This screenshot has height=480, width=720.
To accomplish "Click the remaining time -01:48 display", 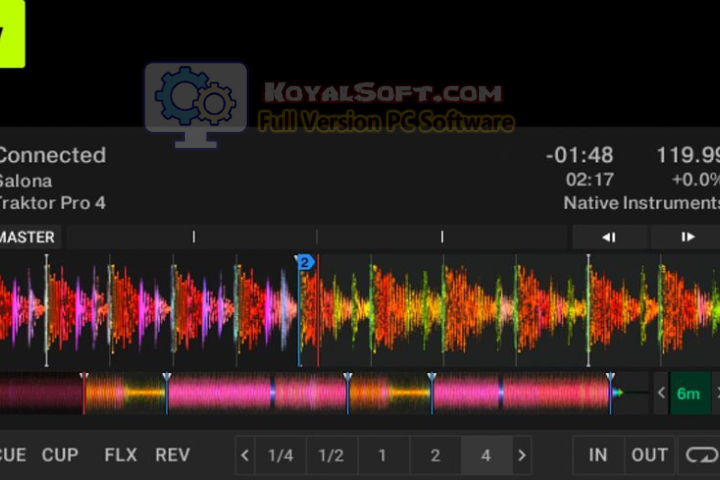I will [579, 155].
